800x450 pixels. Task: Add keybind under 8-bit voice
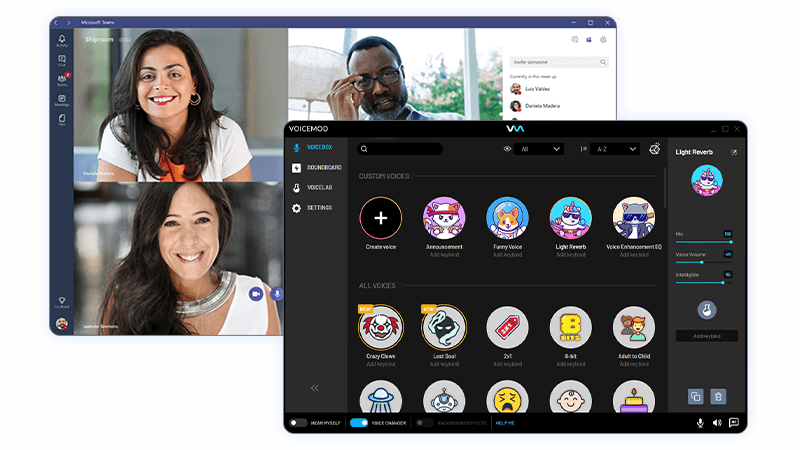click(x=570, y=364)
